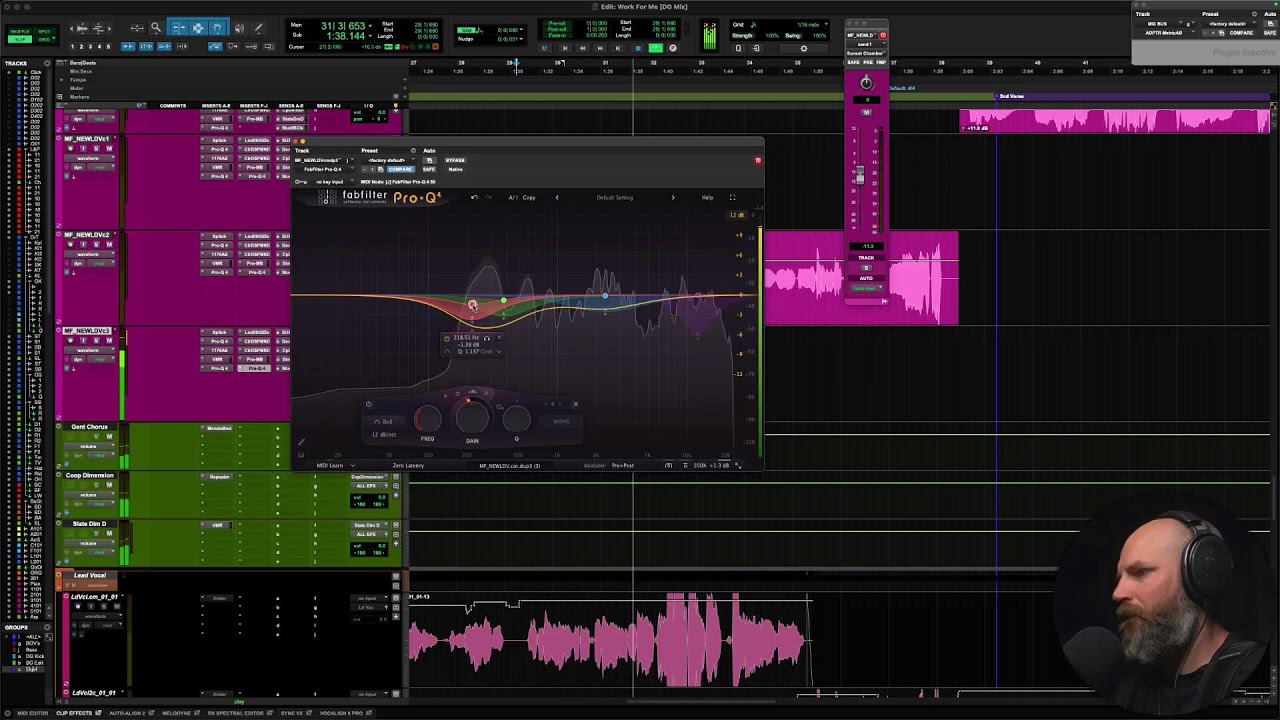This screenshot has width=1280, height=720.
Task: Pick the Grabber hand tool
Action: point(218,28)
